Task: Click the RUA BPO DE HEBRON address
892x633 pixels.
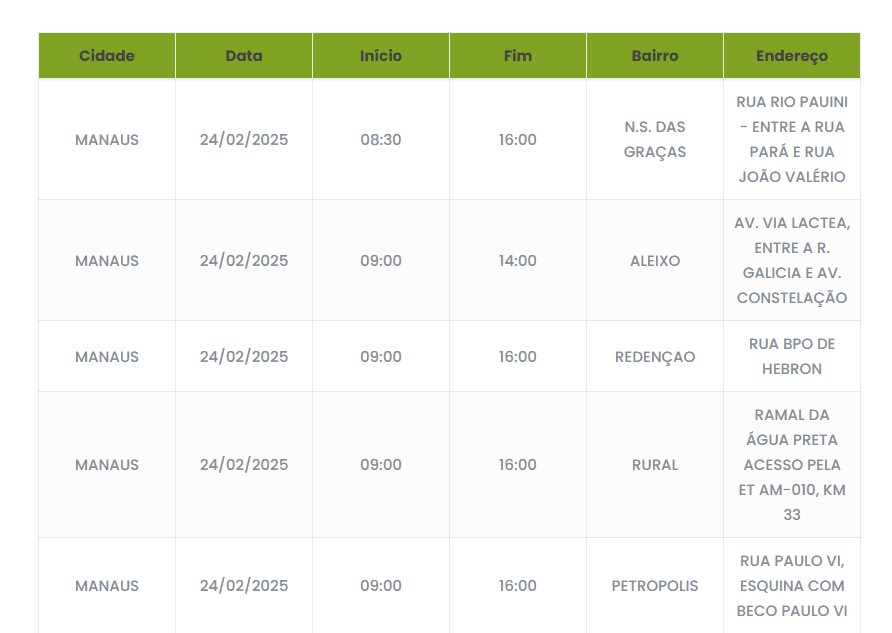Action: point(792,357)
